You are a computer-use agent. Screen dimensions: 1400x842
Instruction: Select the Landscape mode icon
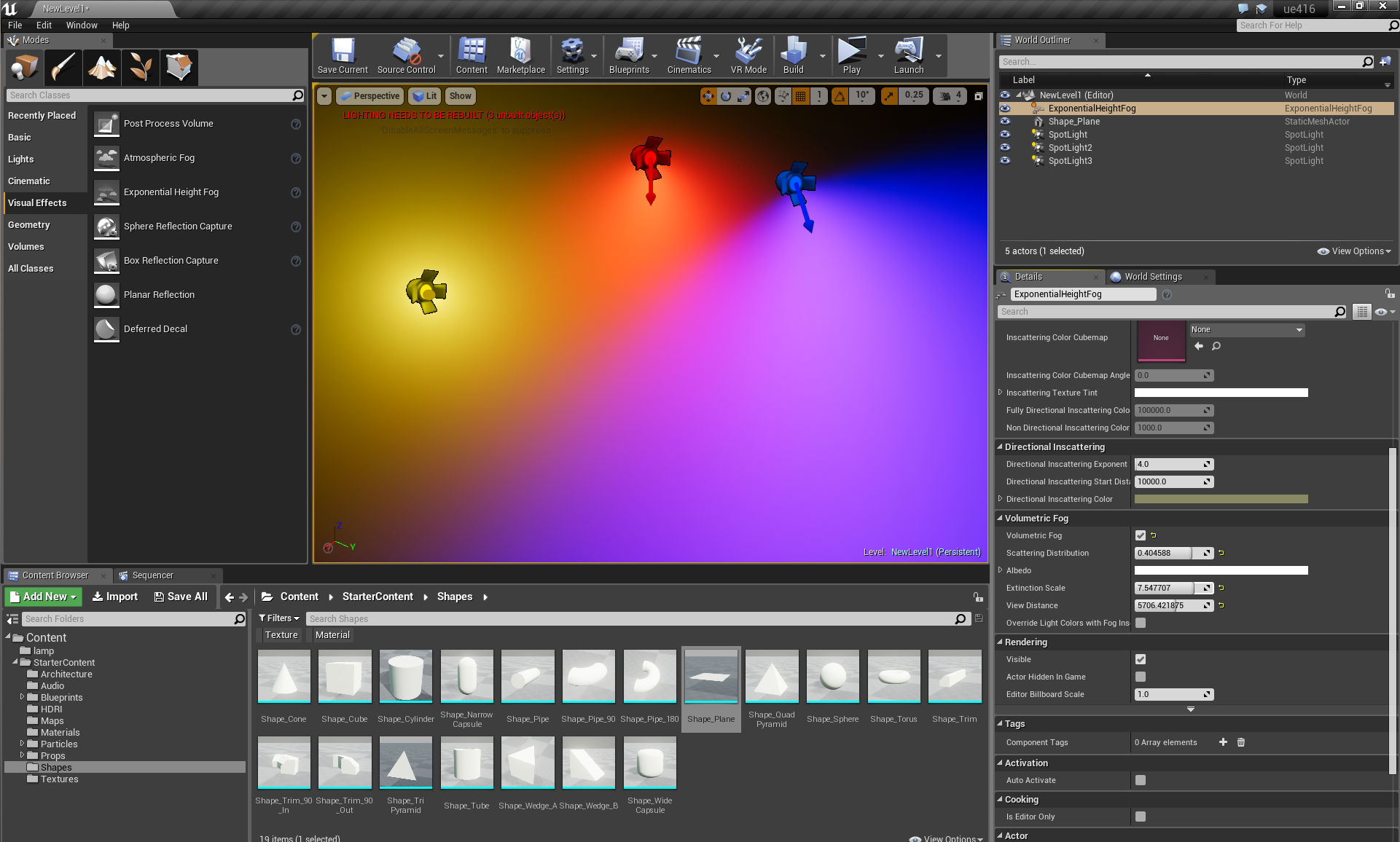click(x=102, y=67)
